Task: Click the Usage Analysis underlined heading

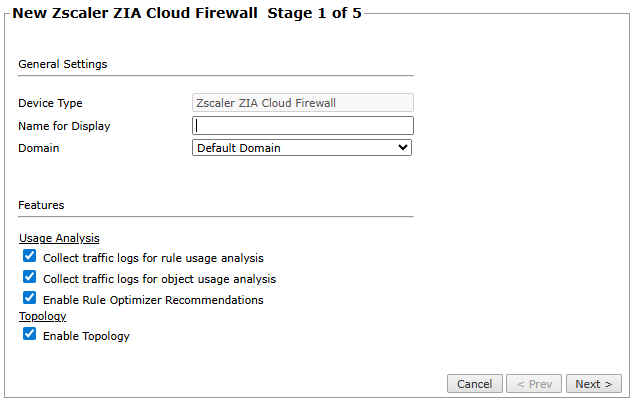Action: click(x=59, y=238)
